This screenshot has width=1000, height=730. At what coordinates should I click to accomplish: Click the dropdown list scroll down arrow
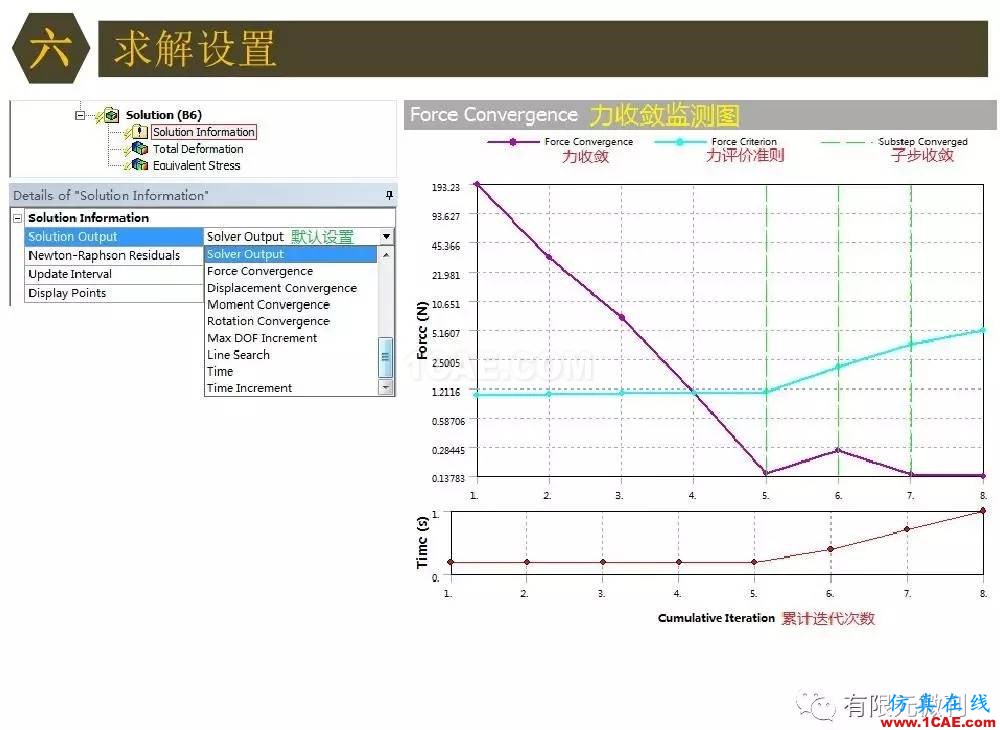coord(386,387)
